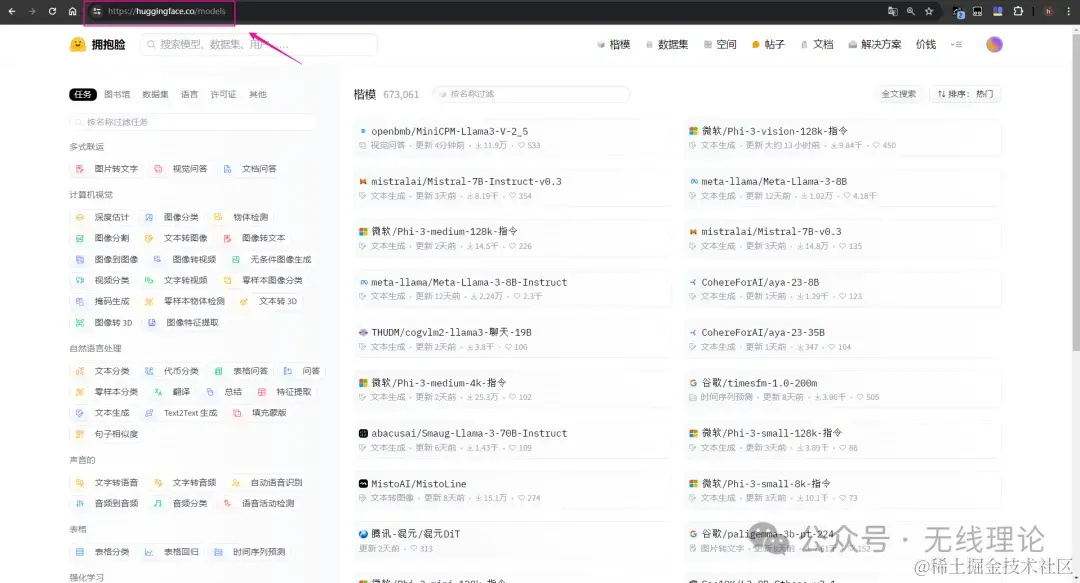Click the 音频分类 task icon
The width and height of the screenshot is (1080, 583).
[x=158, y=504]
